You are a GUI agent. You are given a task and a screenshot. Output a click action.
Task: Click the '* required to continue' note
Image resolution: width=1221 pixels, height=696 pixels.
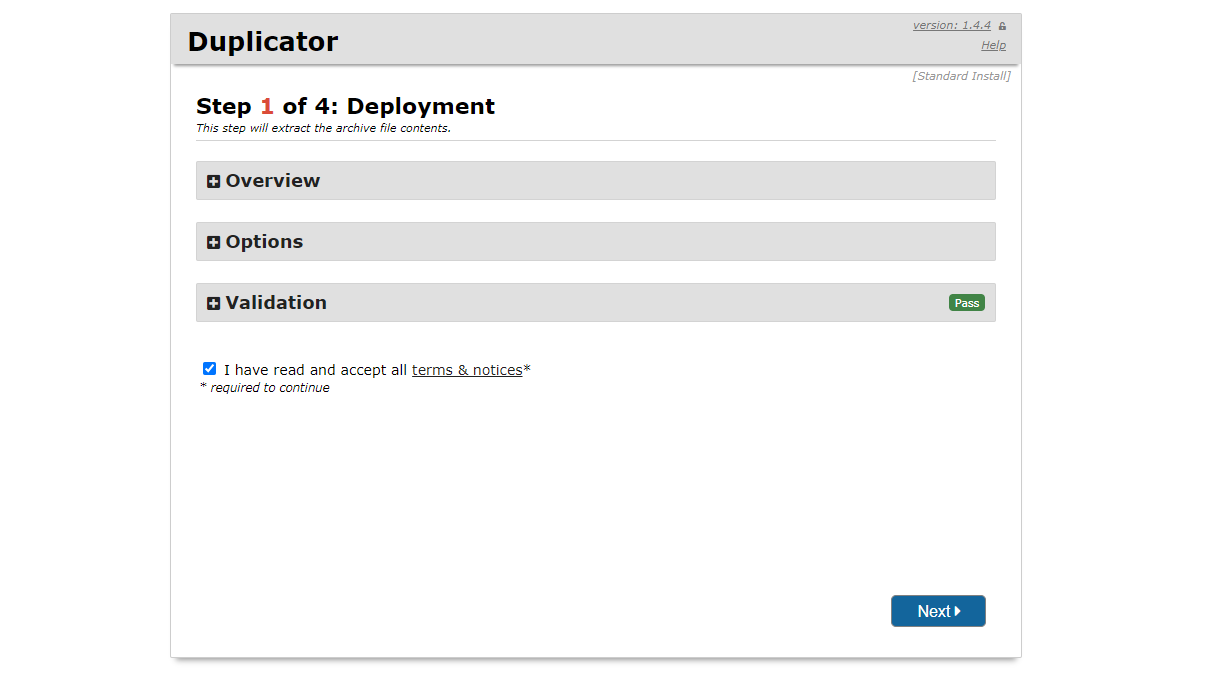pos(265,388)
